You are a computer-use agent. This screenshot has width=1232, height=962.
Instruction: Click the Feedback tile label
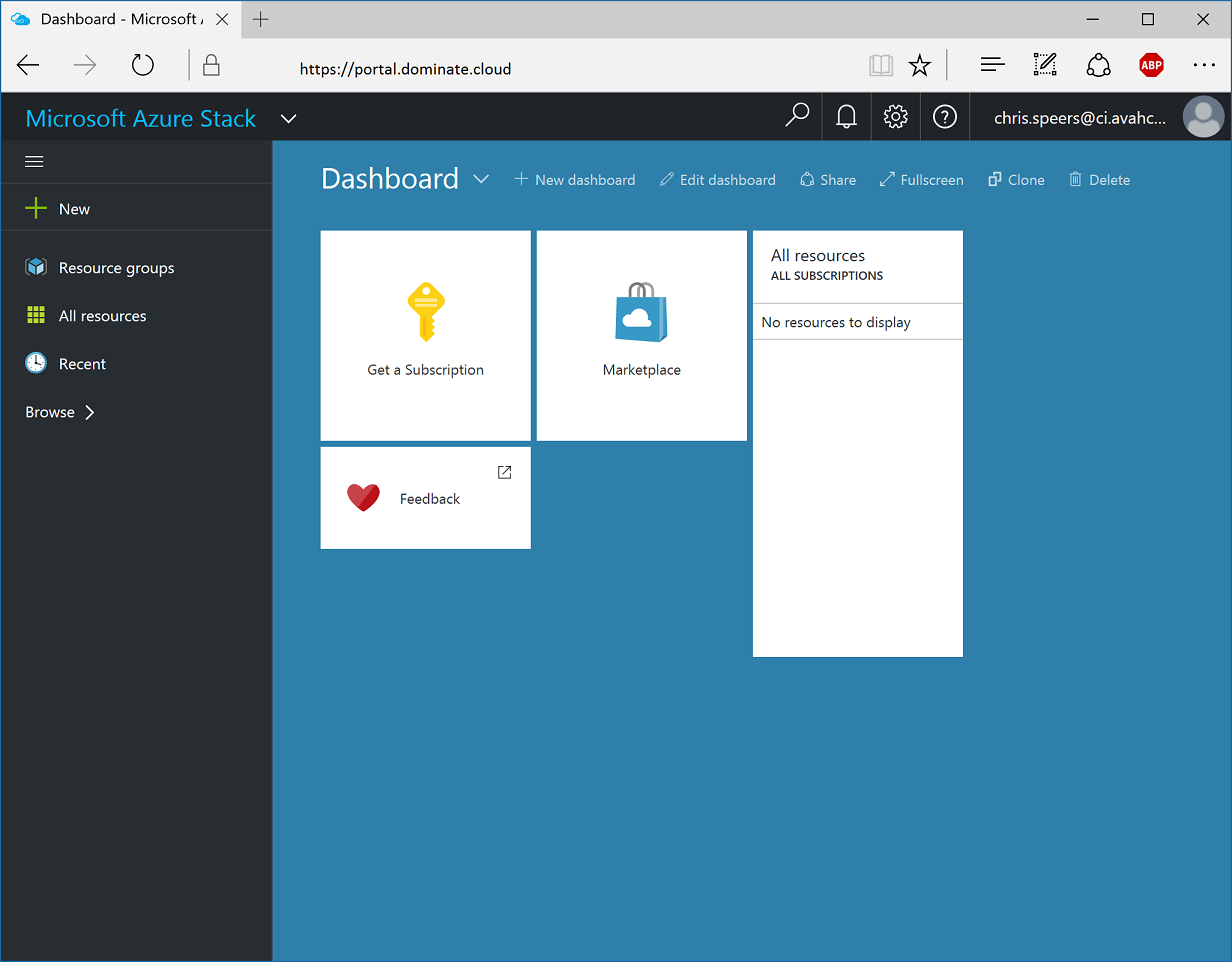430,499
